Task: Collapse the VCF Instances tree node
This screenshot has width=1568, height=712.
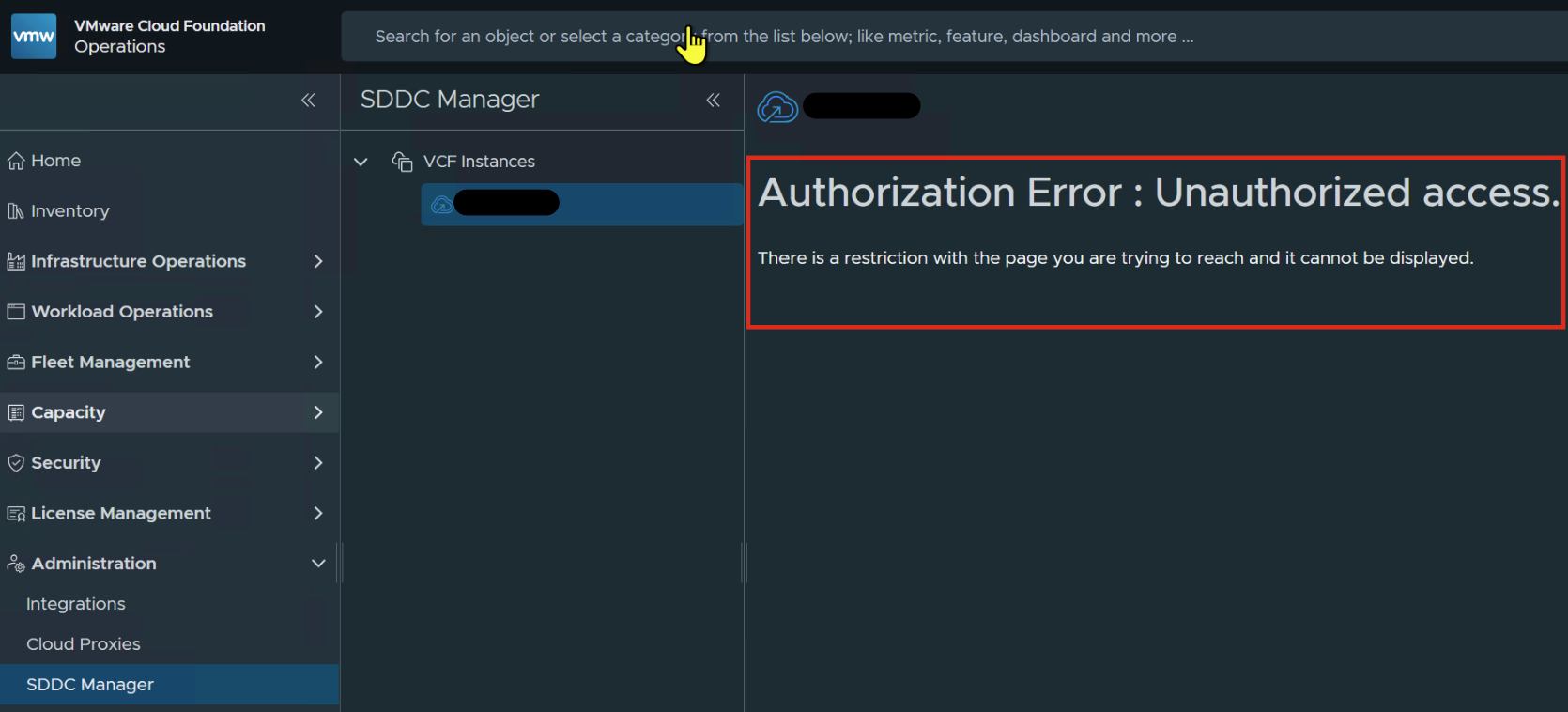Action: [361, 162]
